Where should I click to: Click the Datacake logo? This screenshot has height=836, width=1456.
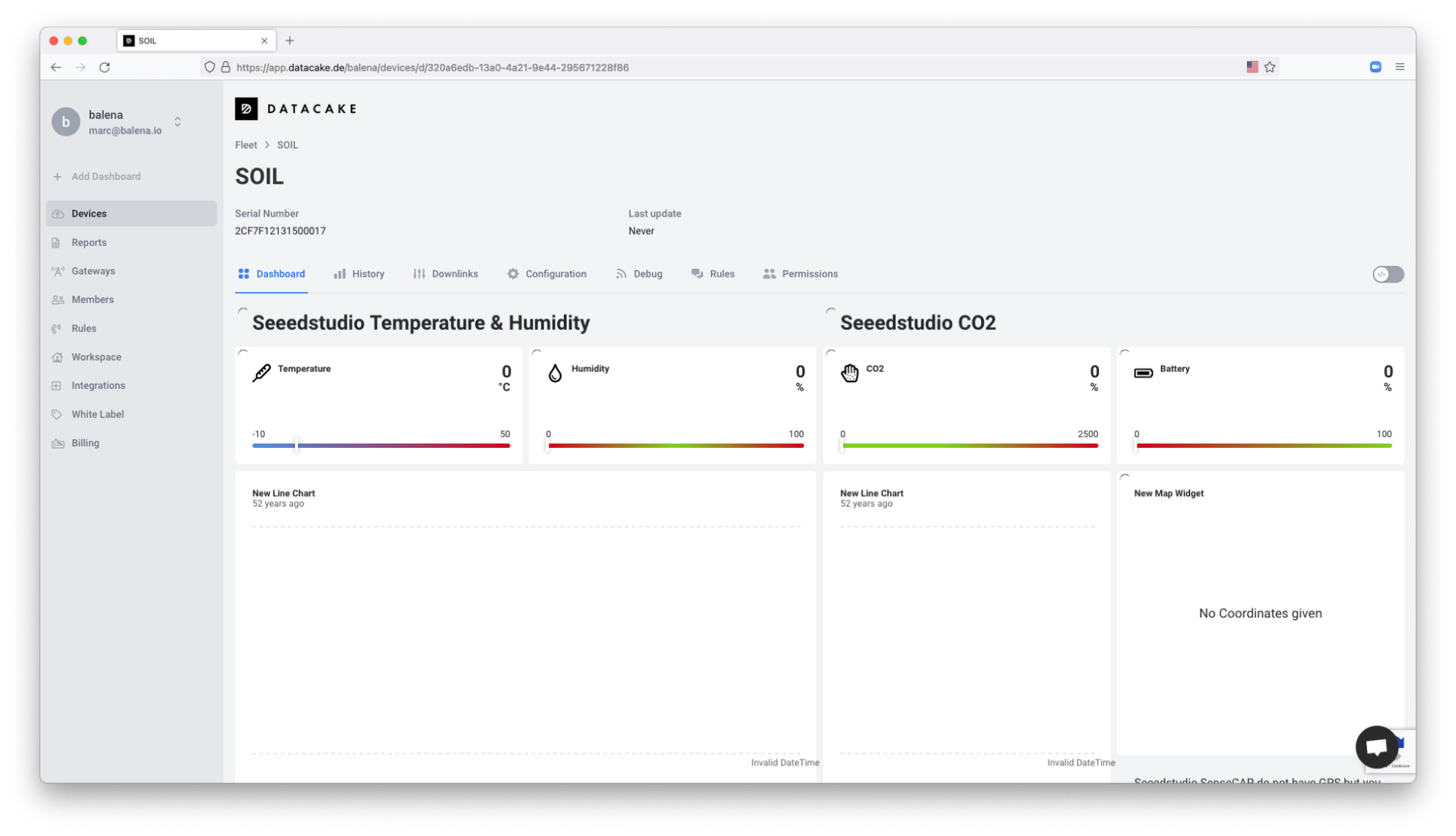[x=295, y=108]
